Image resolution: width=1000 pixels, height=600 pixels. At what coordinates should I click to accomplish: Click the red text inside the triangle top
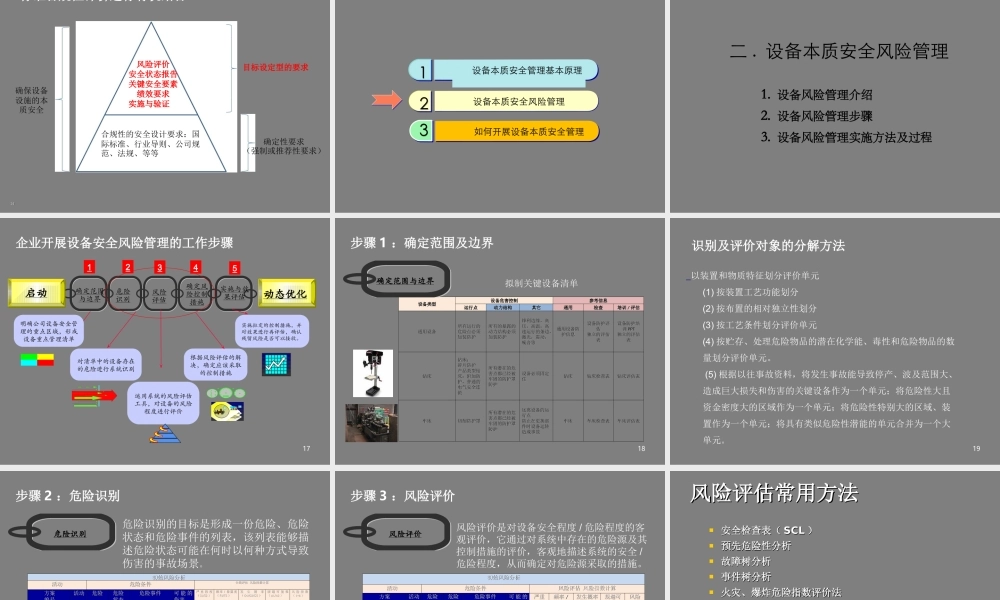[153, 83]
